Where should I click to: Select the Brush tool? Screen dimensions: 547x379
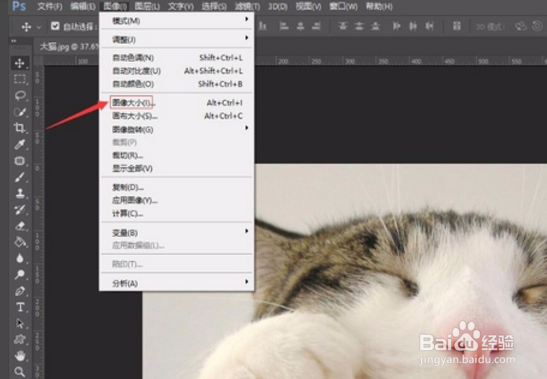(x=20, y=177)
